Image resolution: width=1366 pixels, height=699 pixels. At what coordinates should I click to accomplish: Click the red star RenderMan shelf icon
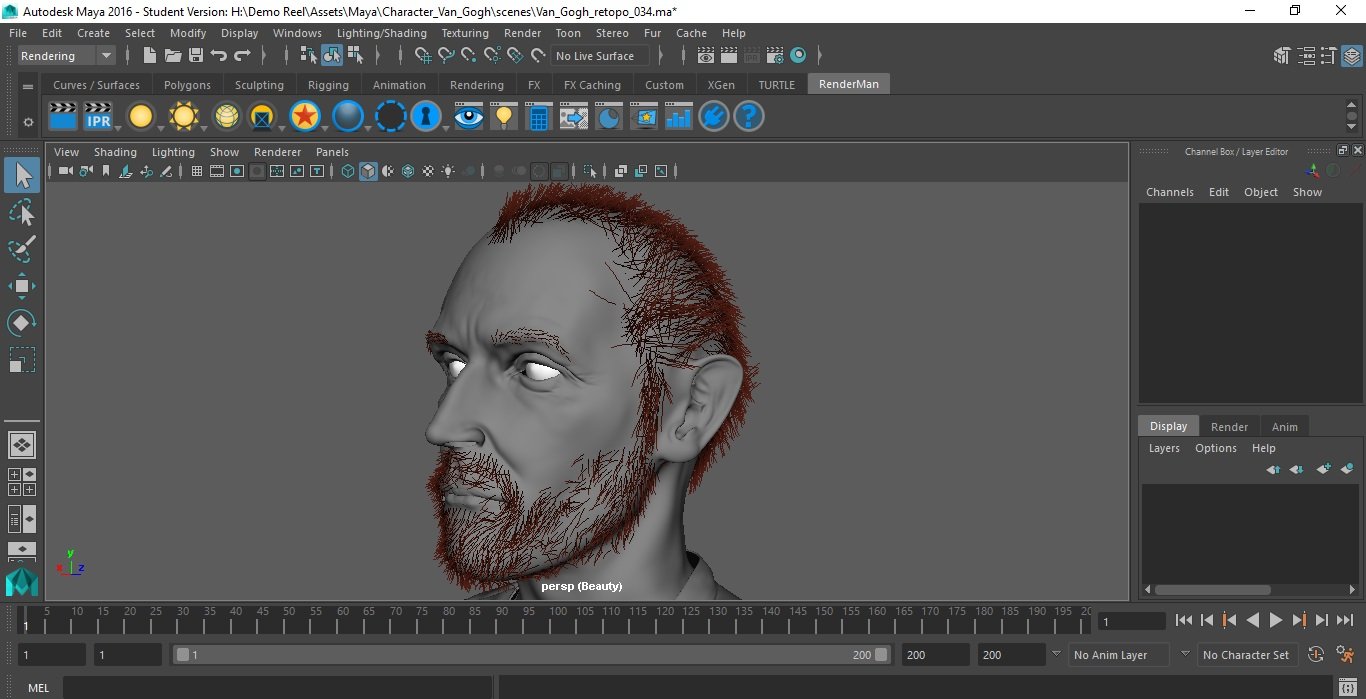305,117
